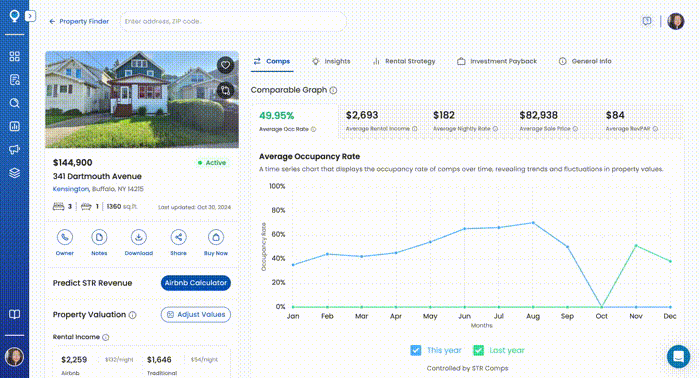
Task: Click the $2,259 Airbnb income value
Action: coord(74,360)
